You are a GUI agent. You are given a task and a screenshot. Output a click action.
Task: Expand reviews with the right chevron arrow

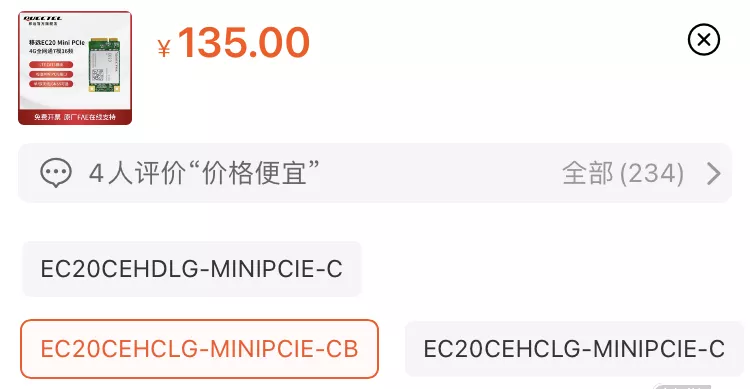point(713,173)
